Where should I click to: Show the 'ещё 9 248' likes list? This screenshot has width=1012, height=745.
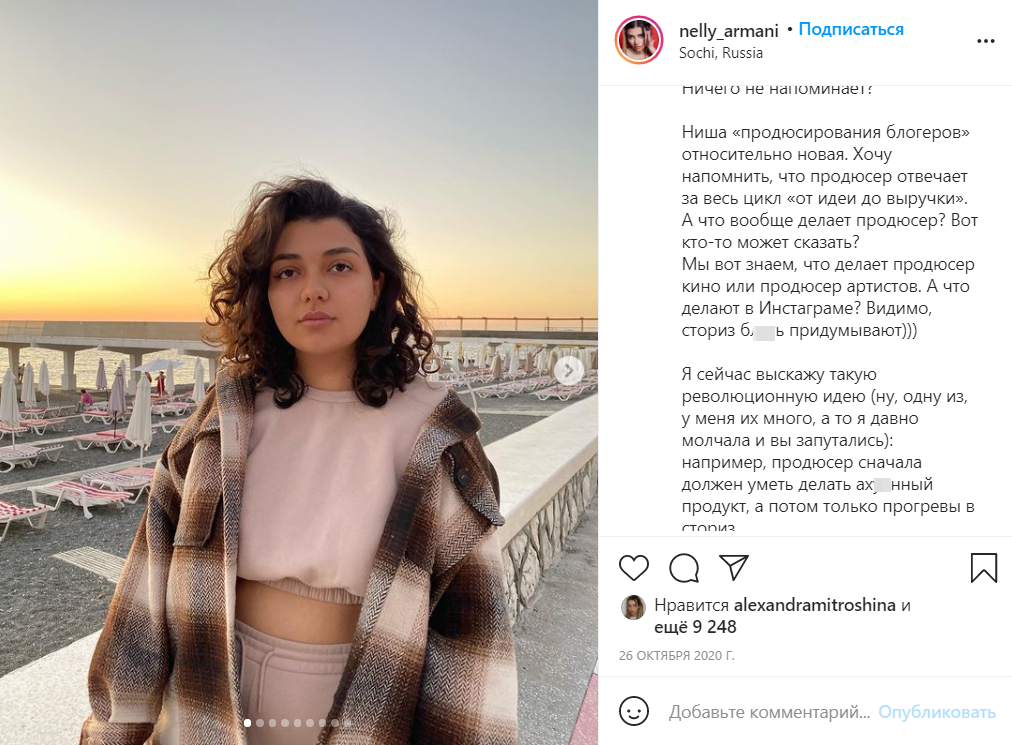tap(695, 628)
